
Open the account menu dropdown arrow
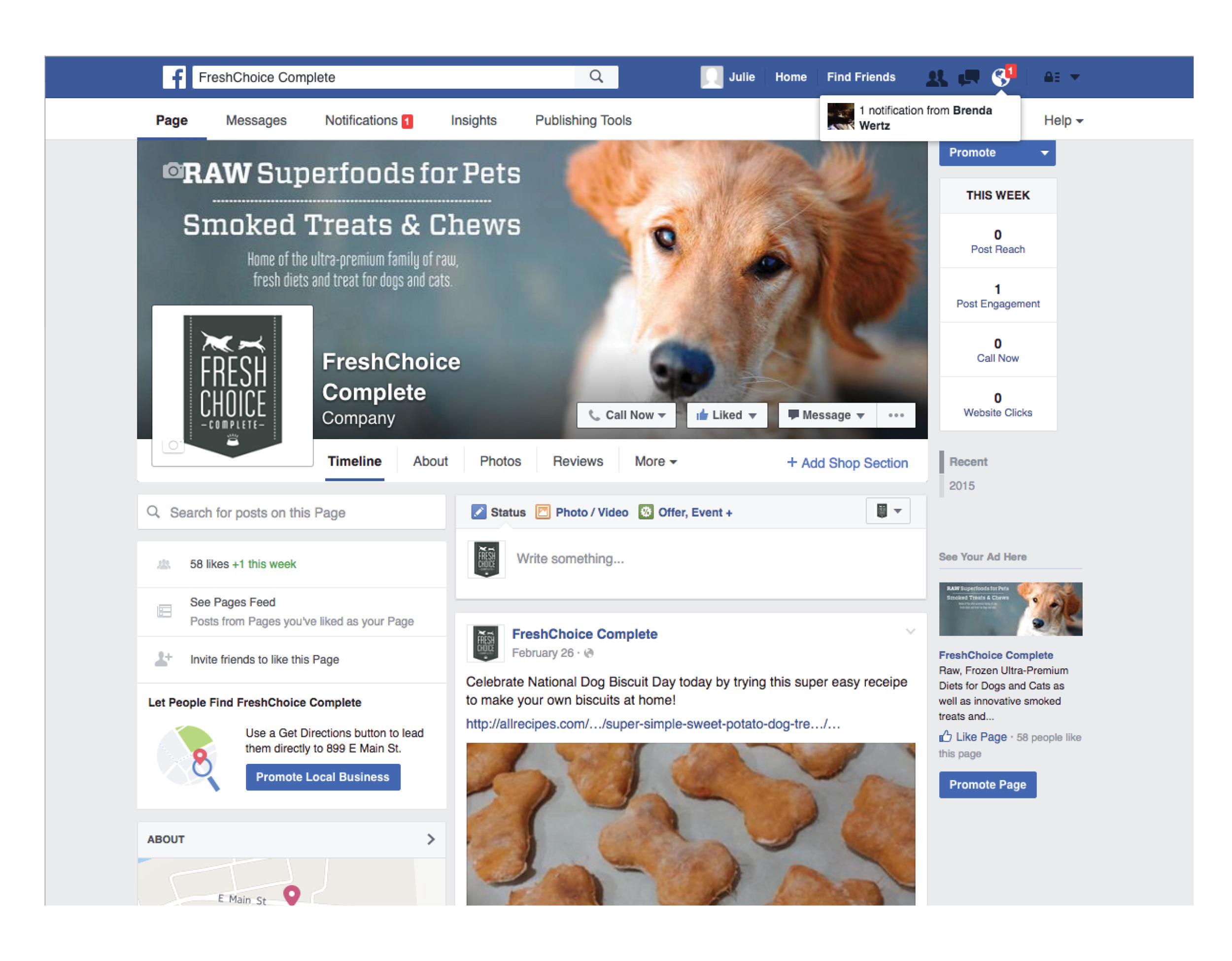pos(1075,77)
